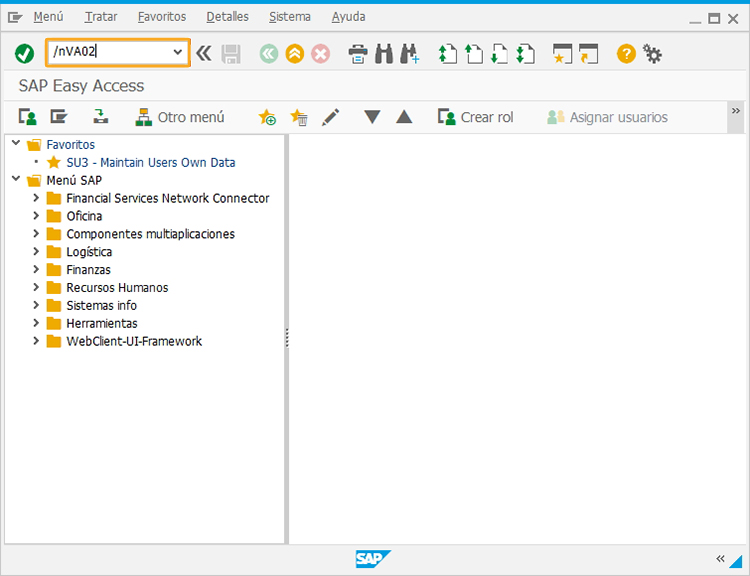Click the window system menu icon
This screenshot has width=750, height=576.
coord(15,18)
